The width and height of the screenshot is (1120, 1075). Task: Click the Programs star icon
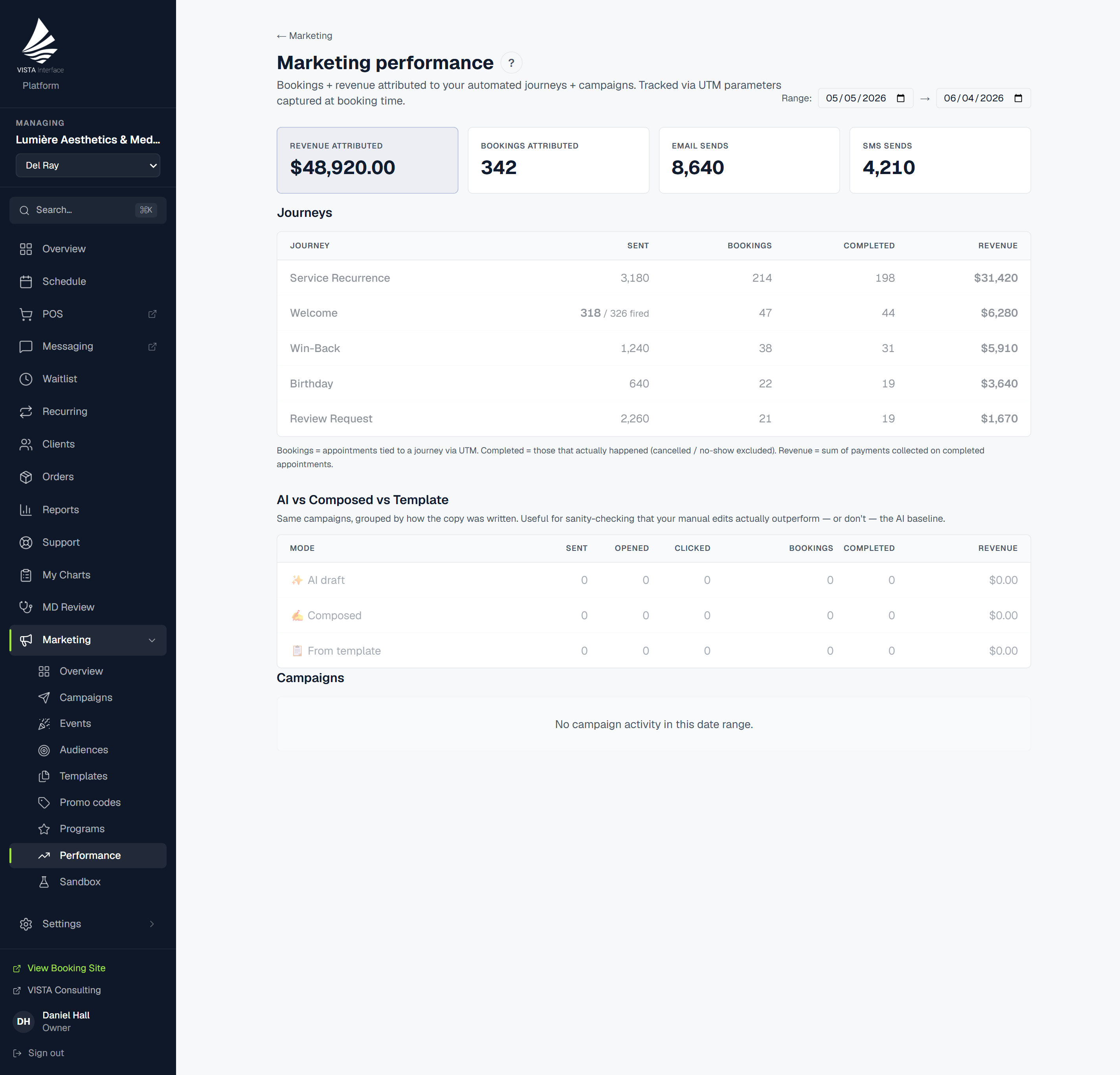(x=44, y=829)
